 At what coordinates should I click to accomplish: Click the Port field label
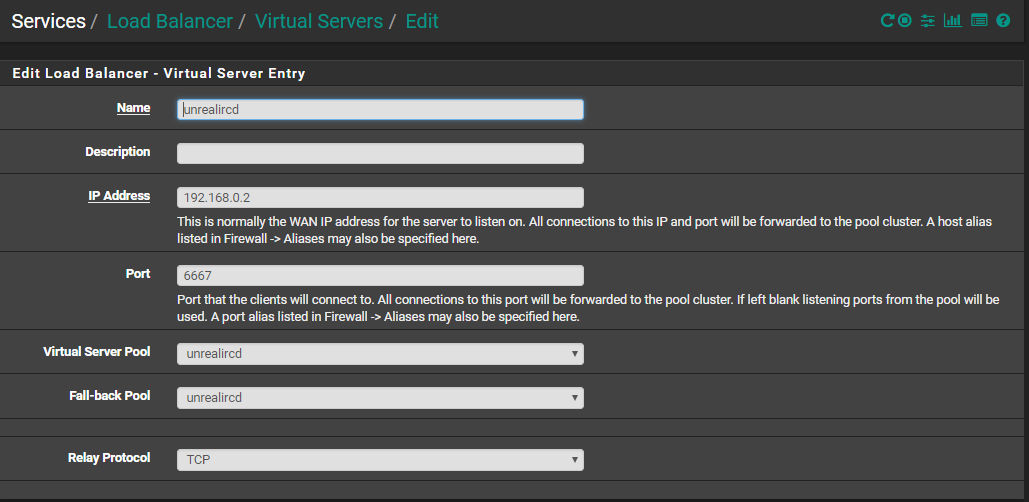point(137,274)
